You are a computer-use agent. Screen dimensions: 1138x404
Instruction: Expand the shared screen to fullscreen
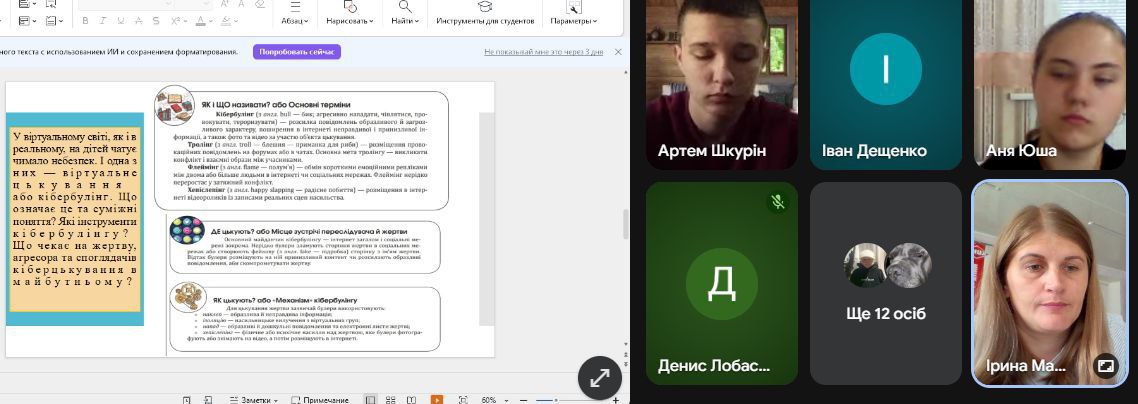tap(600, 378)
